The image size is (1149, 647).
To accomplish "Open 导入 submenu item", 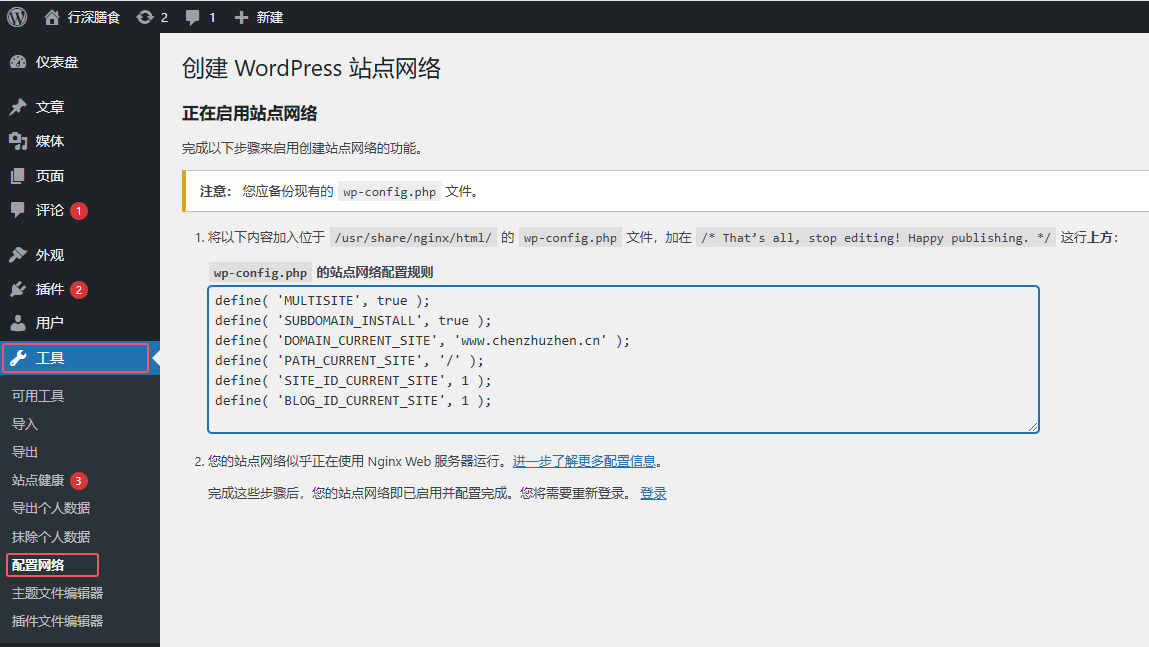I will tap(25, 424).
